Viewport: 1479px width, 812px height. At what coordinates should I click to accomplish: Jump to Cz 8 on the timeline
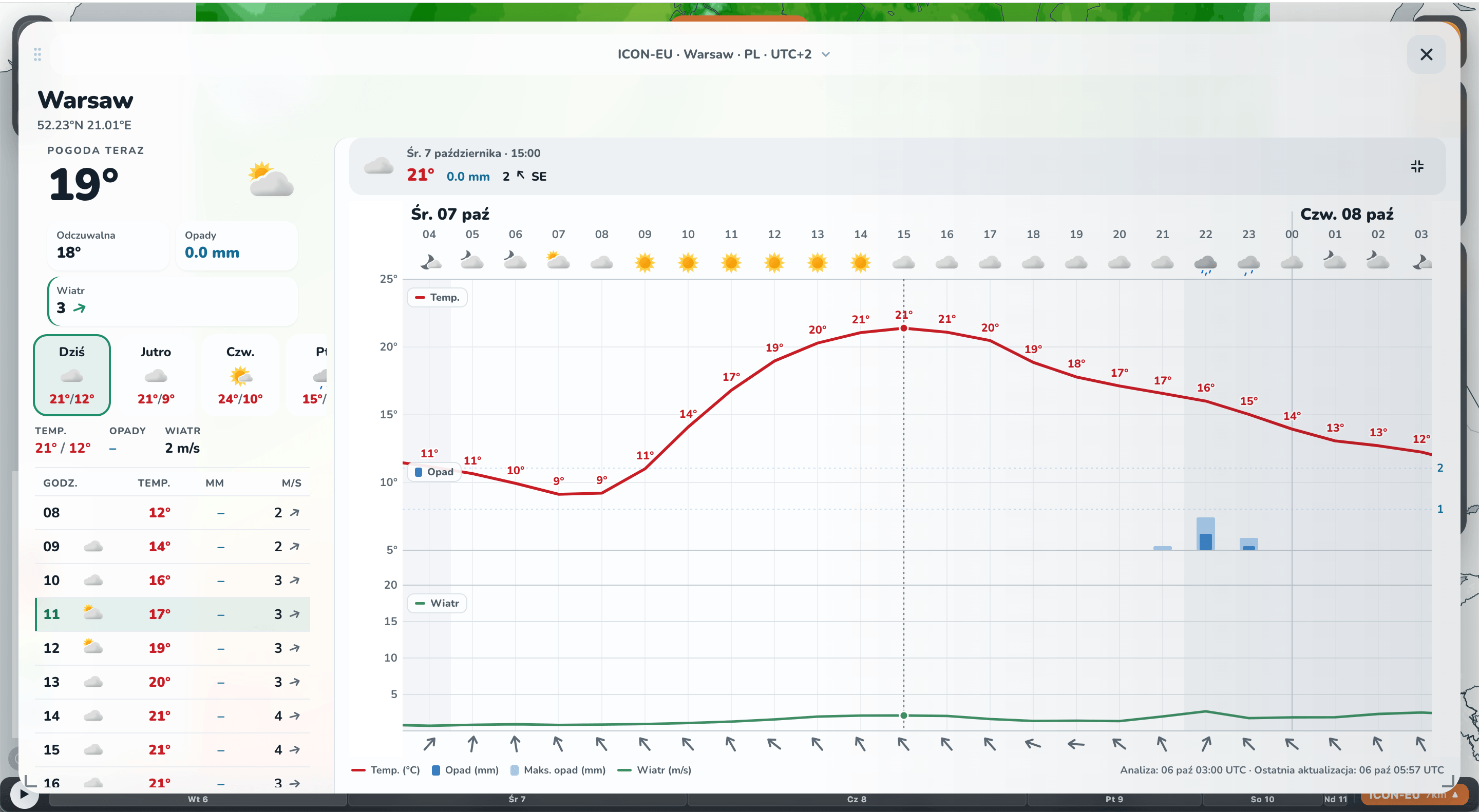pos(857,799)
